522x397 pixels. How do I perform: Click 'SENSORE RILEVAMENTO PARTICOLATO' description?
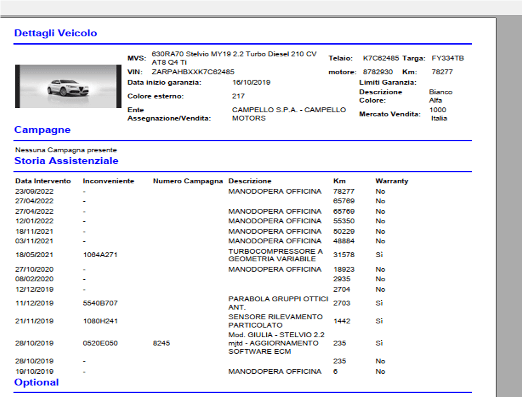coord(276,321)
